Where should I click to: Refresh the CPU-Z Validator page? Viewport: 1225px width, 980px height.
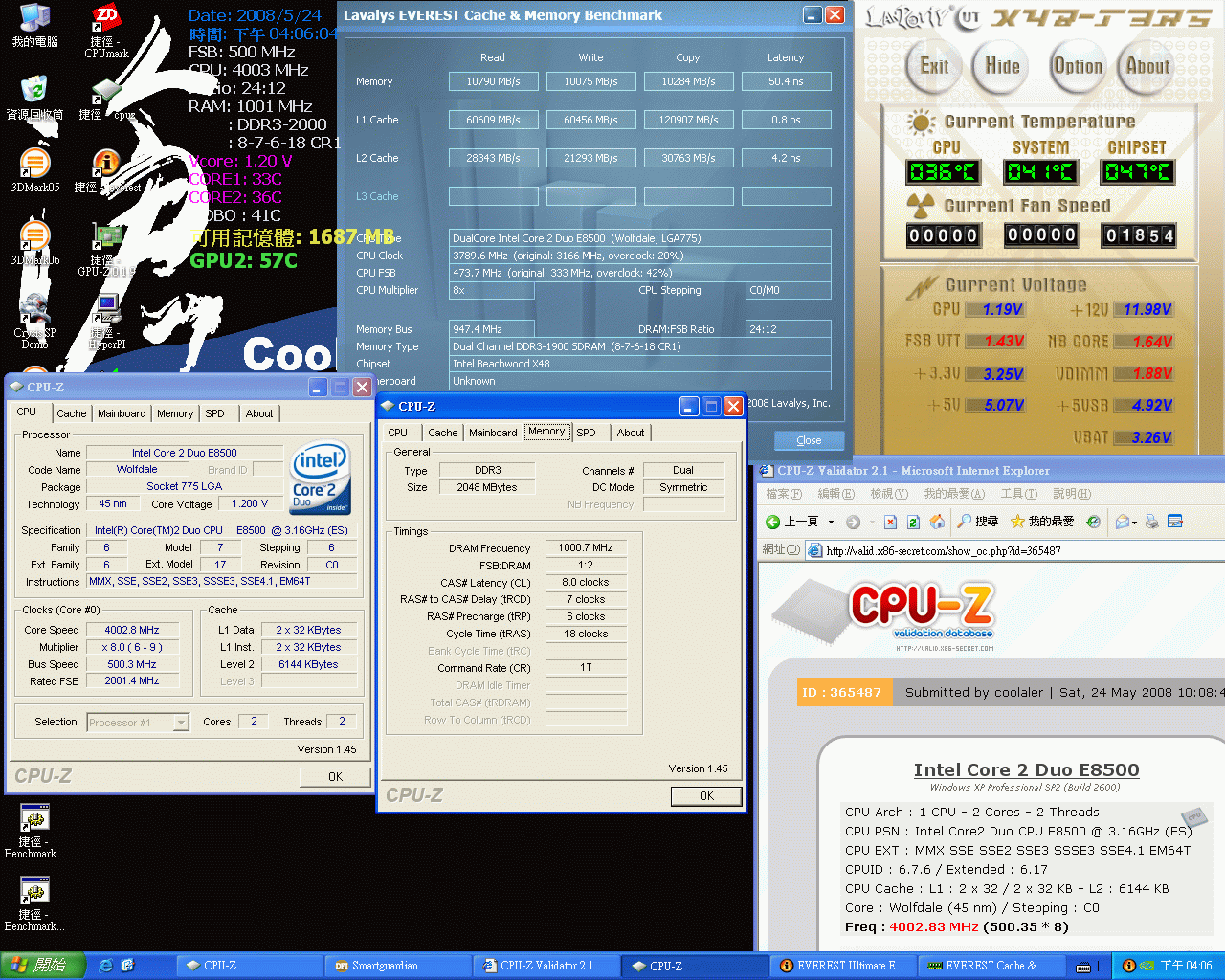click(x=913, y=522)
